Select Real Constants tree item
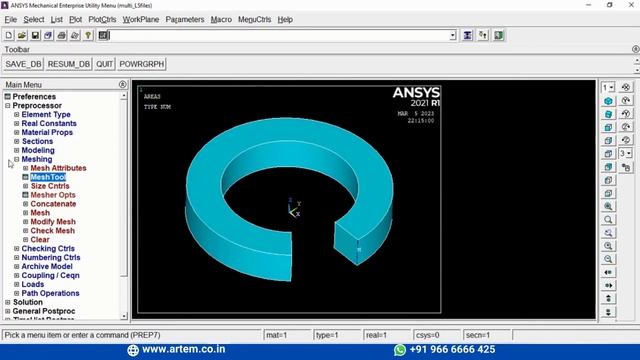Viewport: 640px width, 360px height. (49, 123)
